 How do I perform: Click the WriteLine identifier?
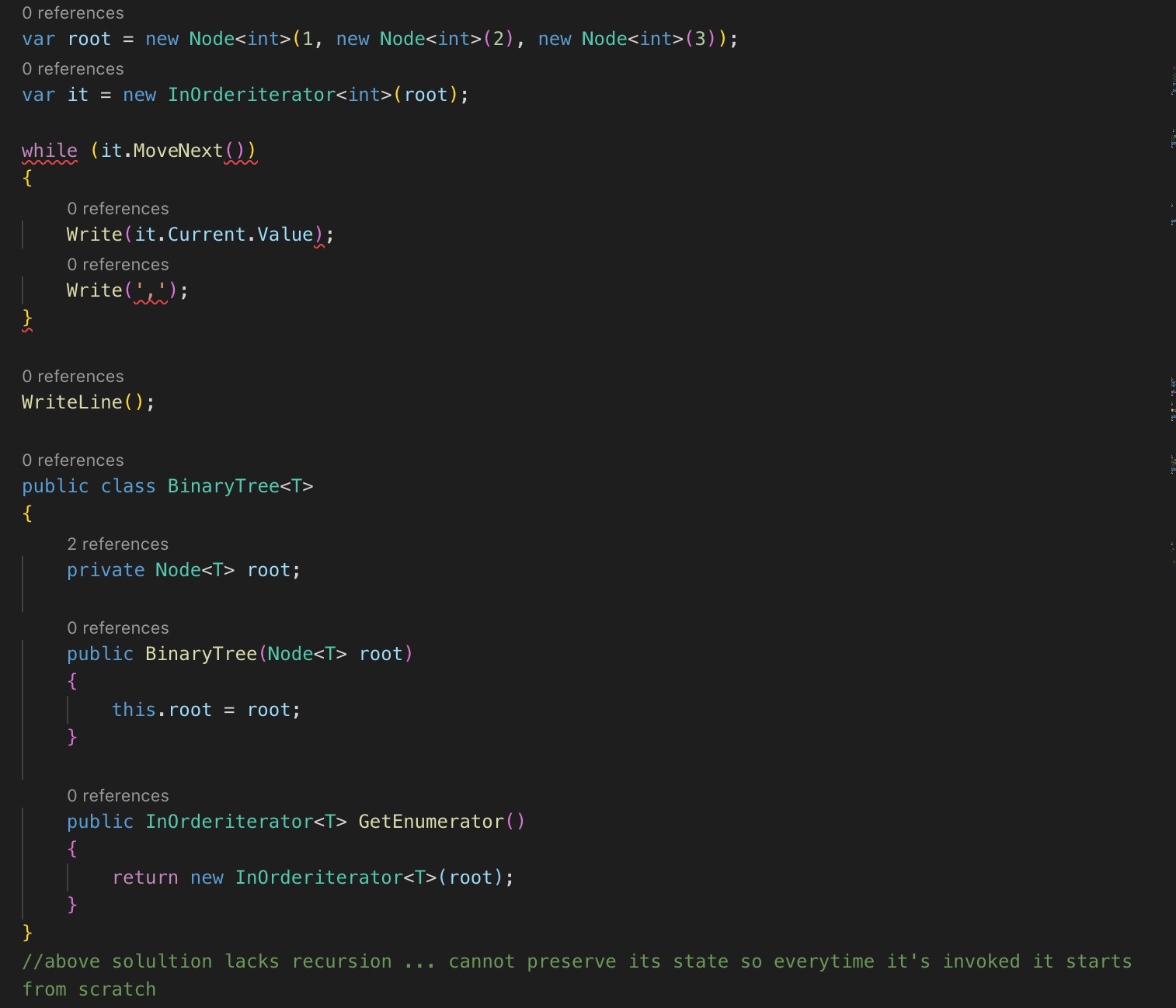72,402
